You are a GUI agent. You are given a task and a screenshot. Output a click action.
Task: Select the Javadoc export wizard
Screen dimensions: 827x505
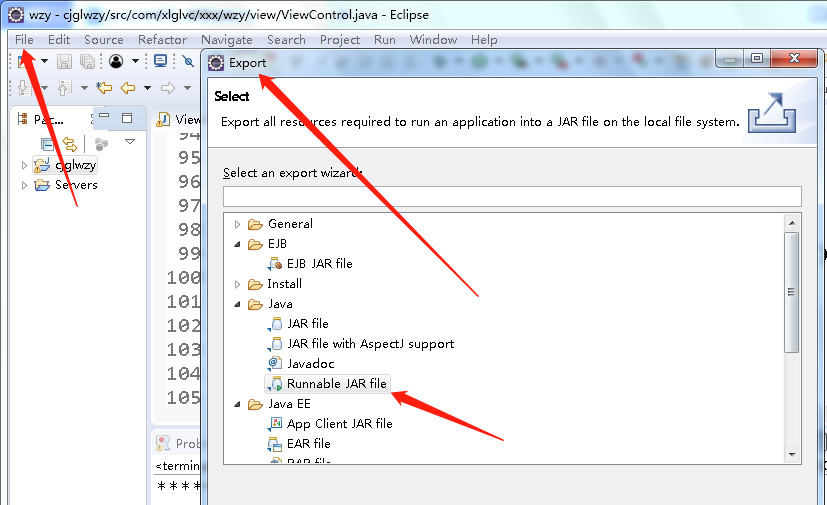coord(301,364)
